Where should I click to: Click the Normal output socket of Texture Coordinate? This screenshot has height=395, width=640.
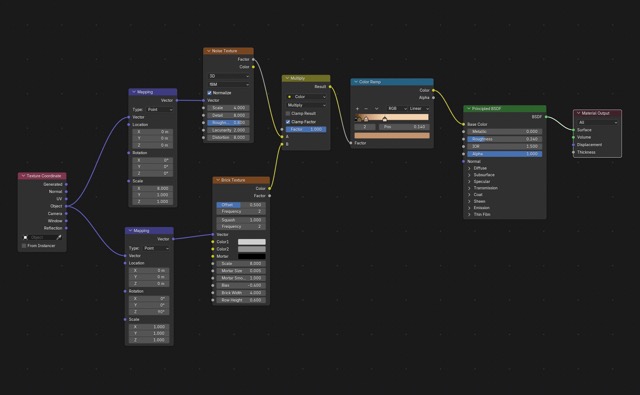point(66,191)
